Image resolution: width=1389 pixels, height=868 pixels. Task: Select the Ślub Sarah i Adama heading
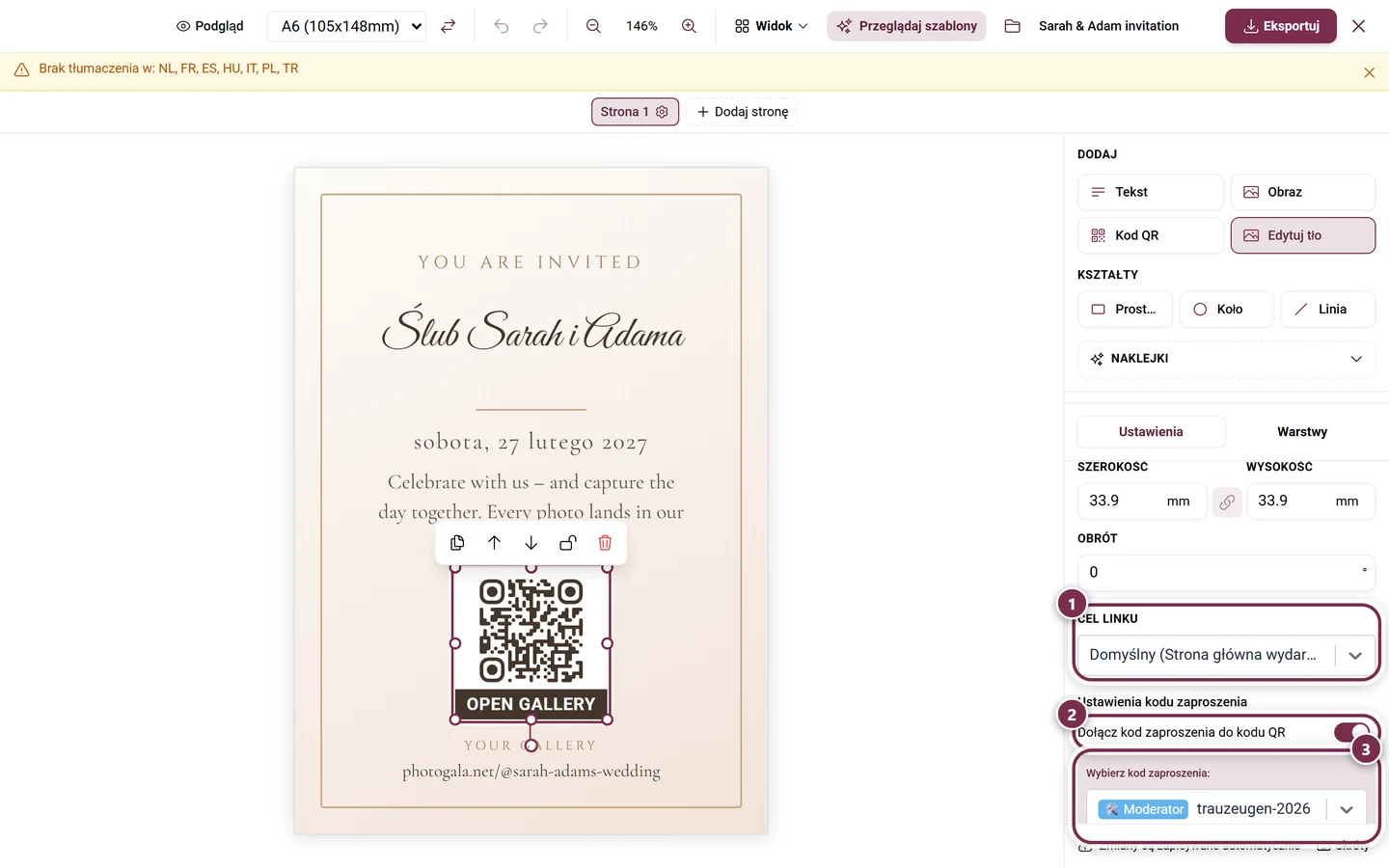point(532,331)
